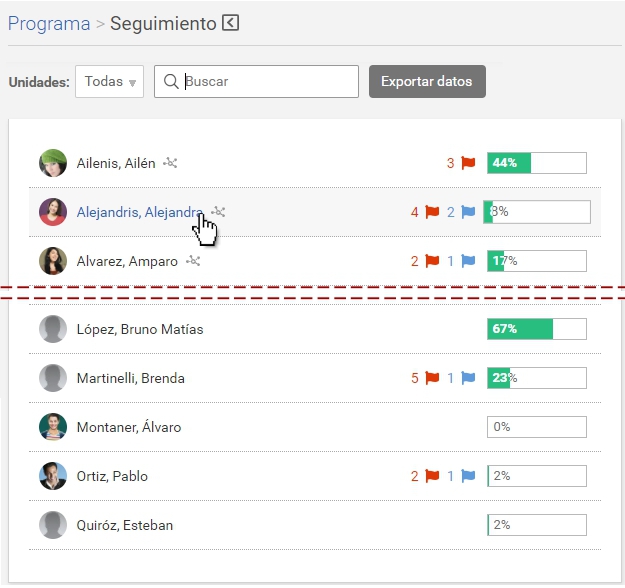
Task: Click the blue flag for Ortiz, Pablo
Action: [x=468, y=476]
